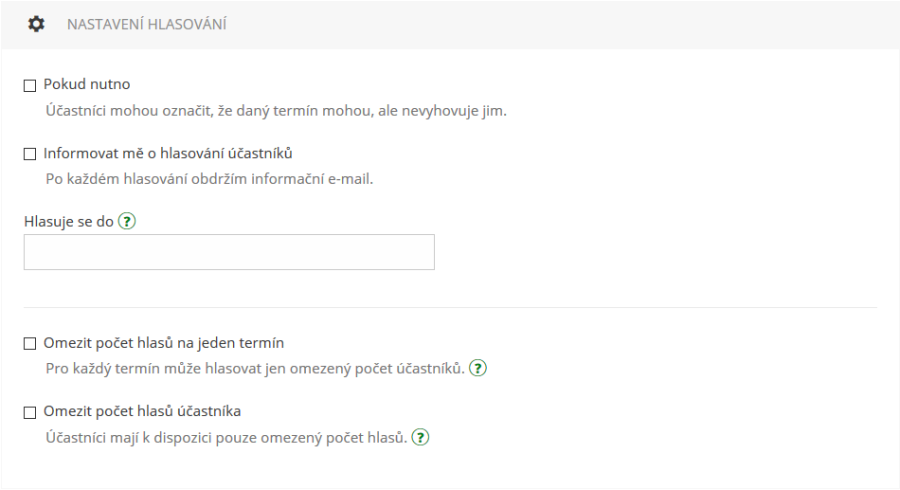Image resolution: width=900 pixels, height=490 pixels.
Task: Open help icon after omezený počet hlasů text
Action: click(x=421, y=437)
